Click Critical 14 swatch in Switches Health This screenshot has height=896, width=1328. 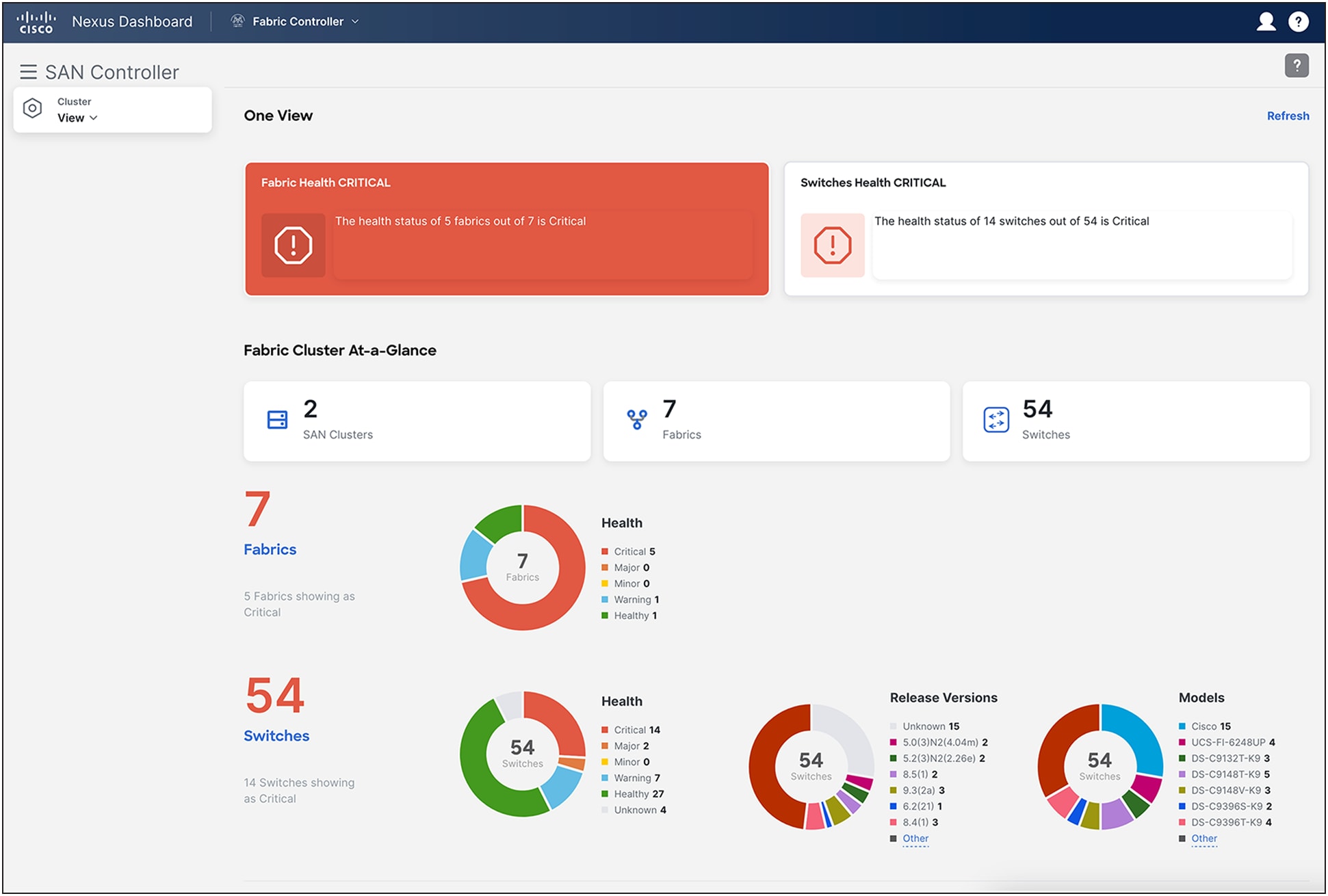pos(605,730)
